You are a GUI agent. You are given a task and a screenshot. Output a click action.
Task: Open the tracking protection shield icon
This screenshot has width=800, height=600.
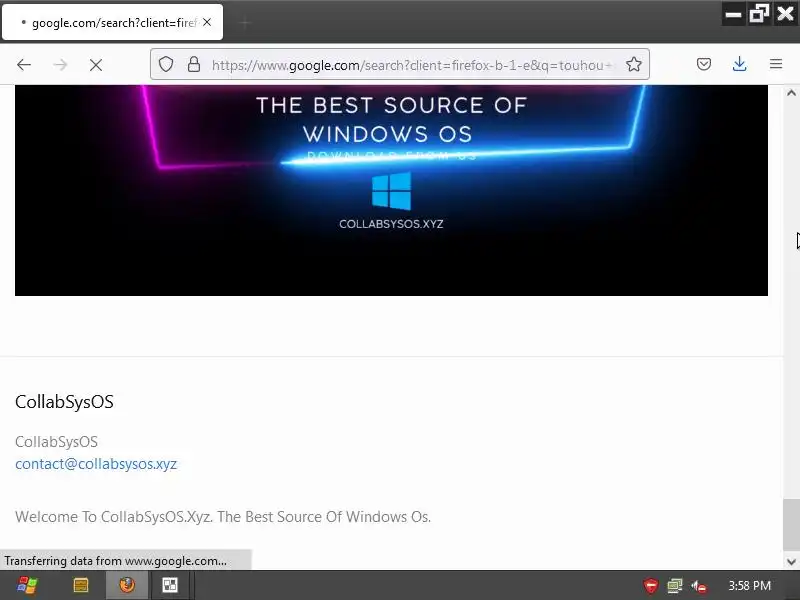(166, 64)
